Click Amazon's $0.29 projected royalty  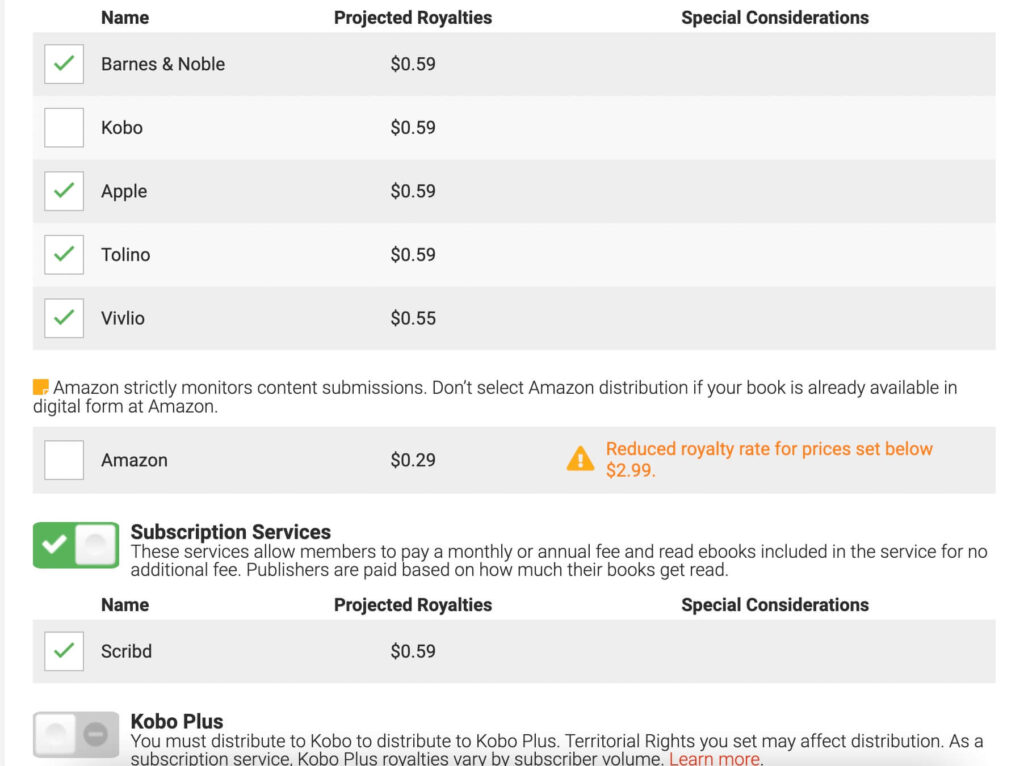point(413,460)
